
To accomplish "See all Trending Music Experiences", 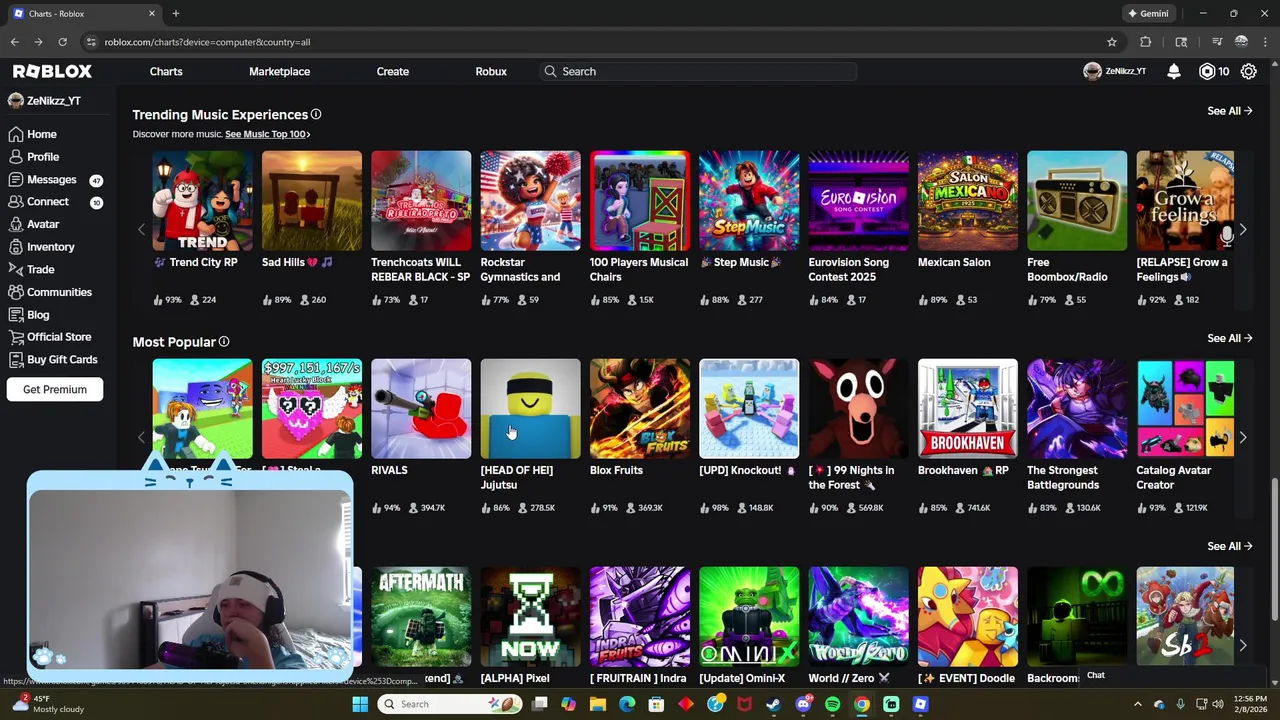I will pos(1229,111).
